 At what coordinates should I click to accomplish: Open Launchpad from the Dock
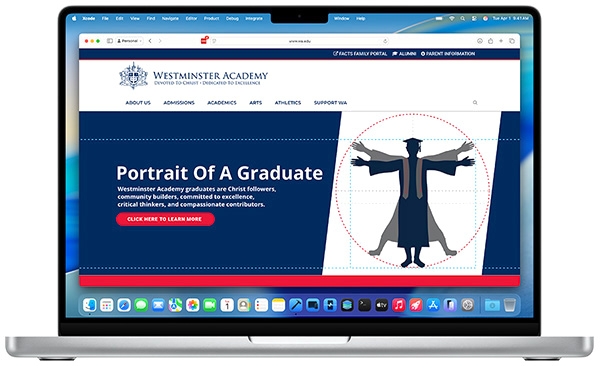(107, 305)
